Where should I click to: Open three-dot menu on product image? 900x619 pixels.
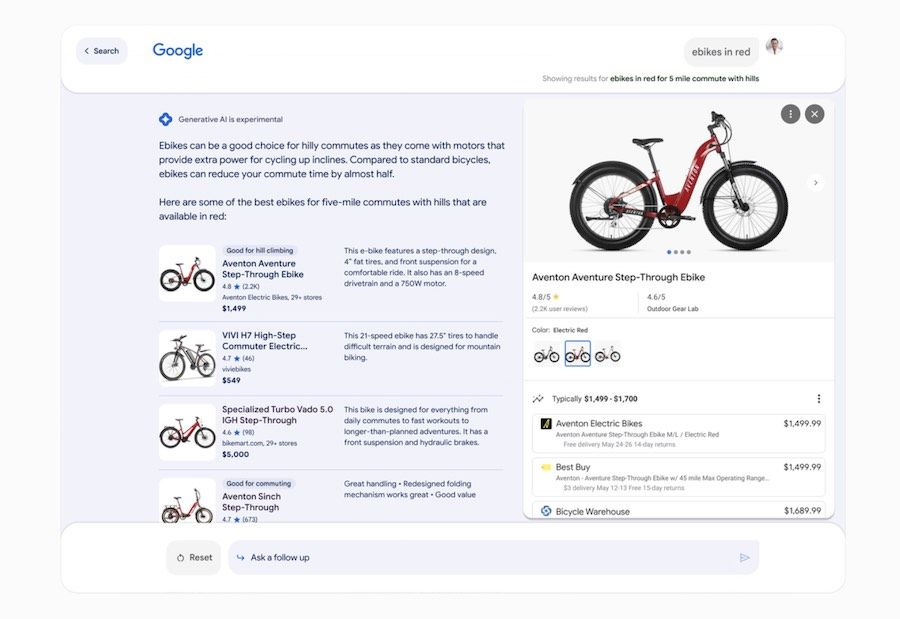point(790,114)
